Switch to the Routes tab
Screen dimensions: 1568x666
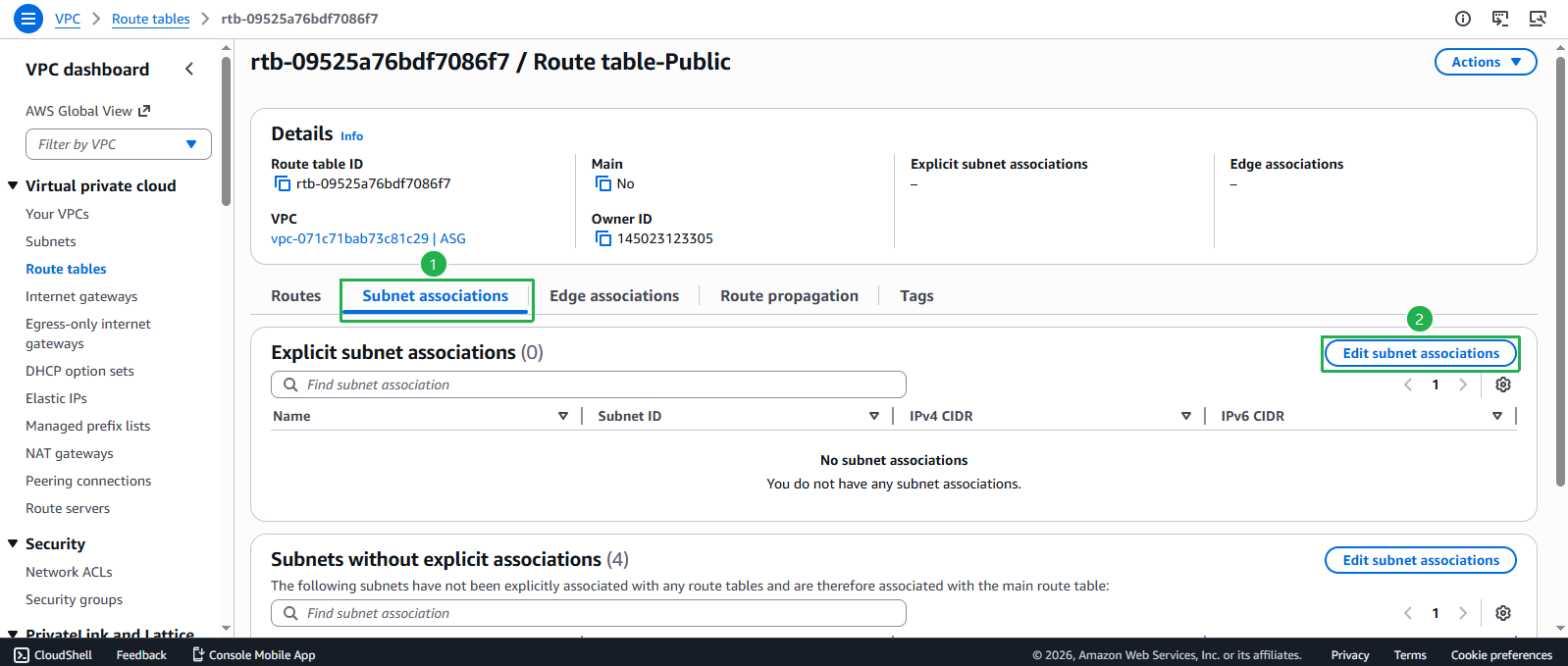(x=296, y=295)
